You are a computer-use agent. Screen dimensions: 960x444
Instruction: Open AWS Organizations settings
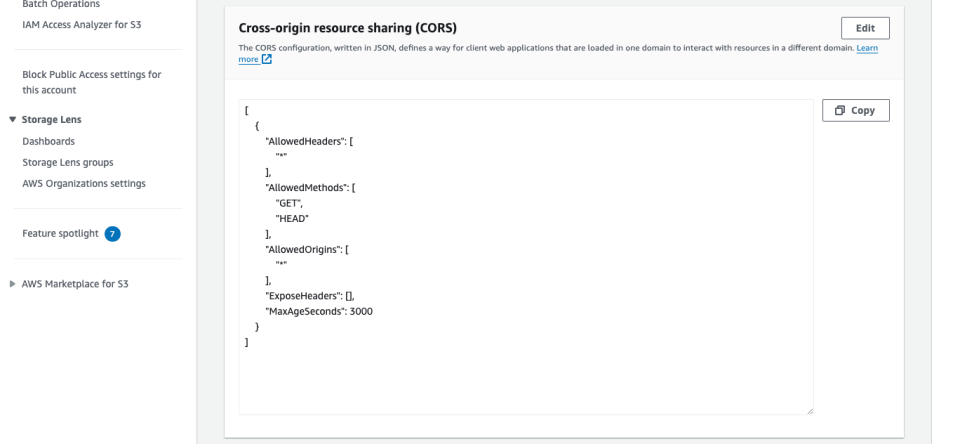point(83,183)
